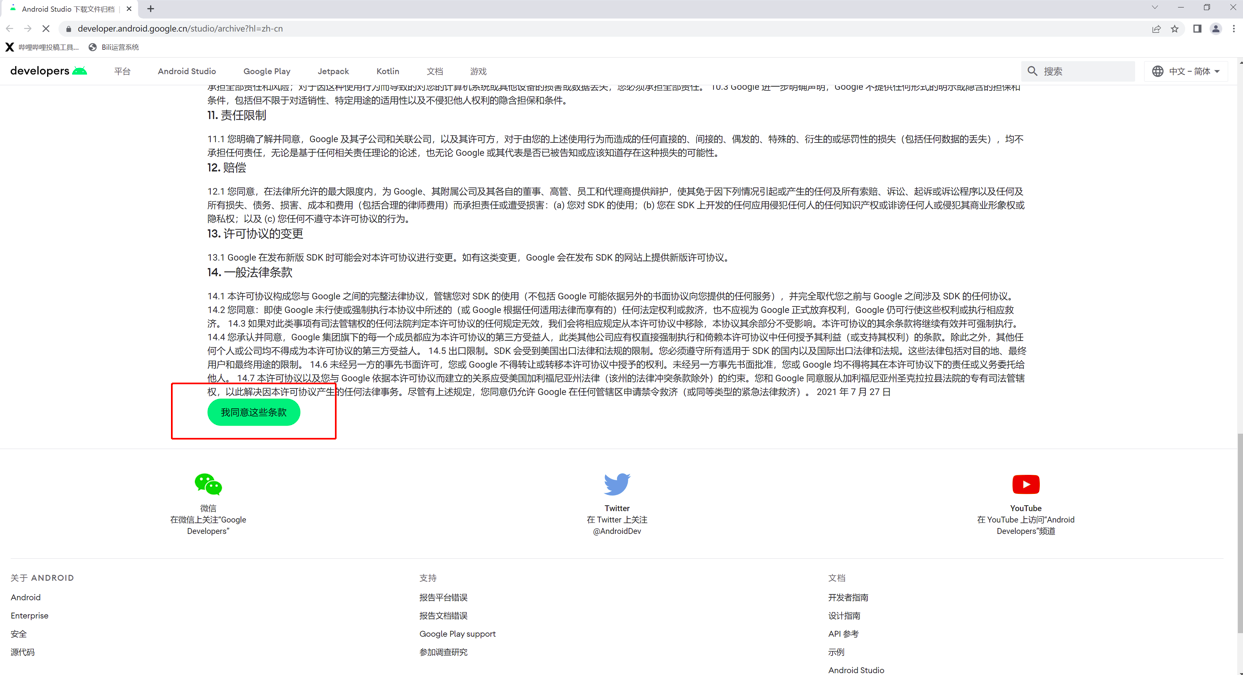Click the search magnifier icon

[1032, 71]
